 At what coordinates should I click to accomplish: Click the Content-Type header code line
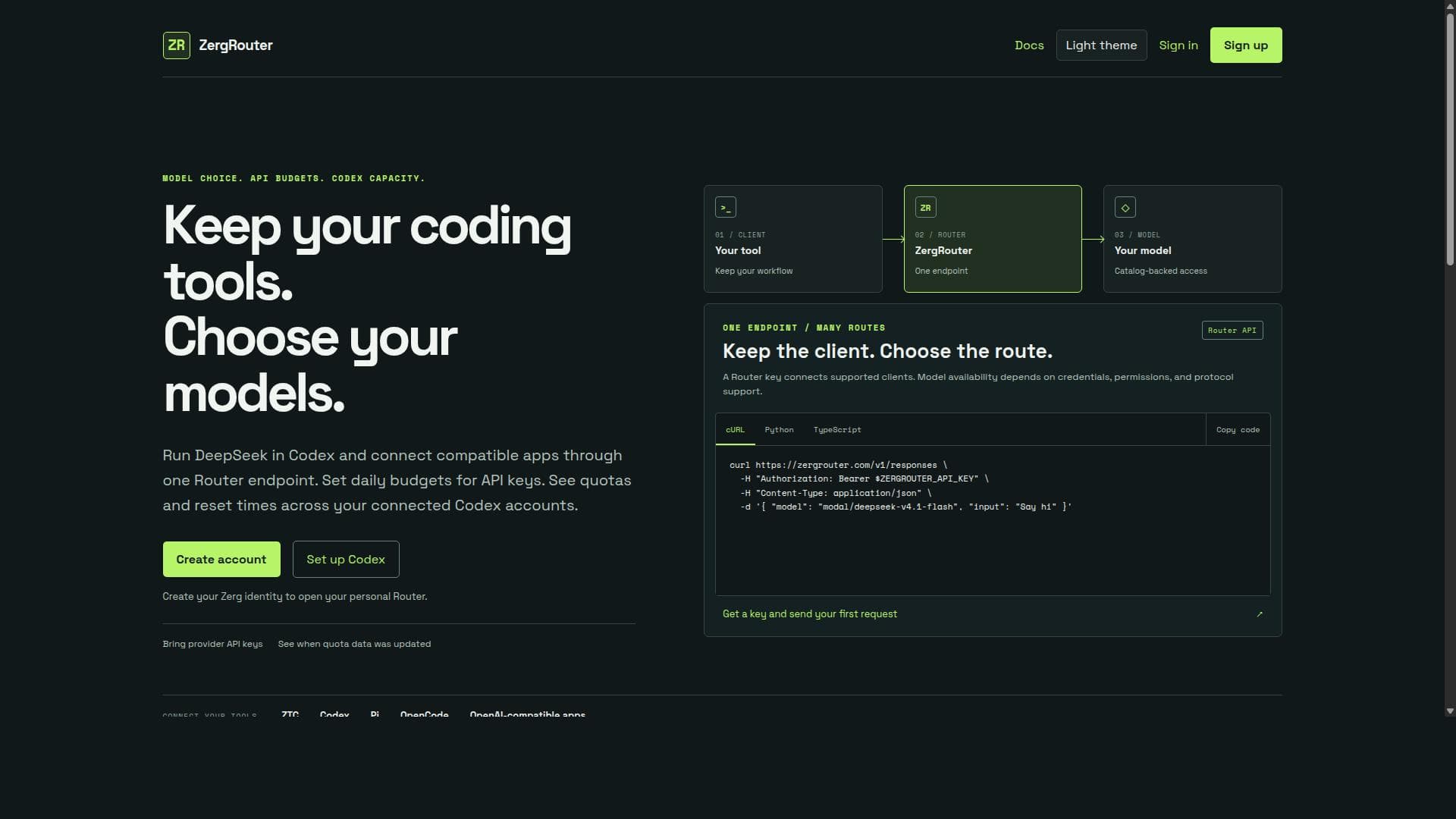836,493
